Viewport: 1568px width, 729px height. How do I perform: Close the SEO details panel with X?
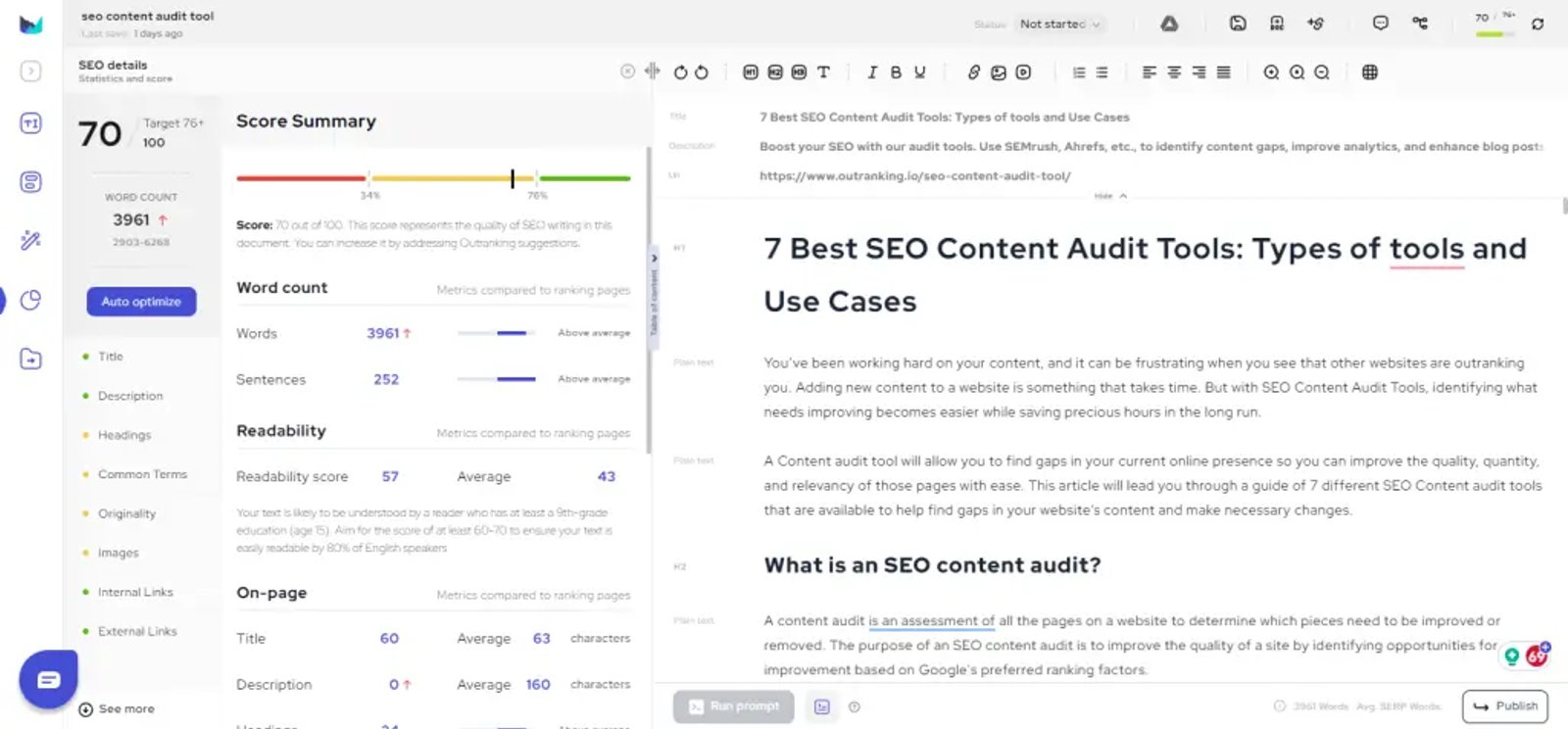(627, 72)
